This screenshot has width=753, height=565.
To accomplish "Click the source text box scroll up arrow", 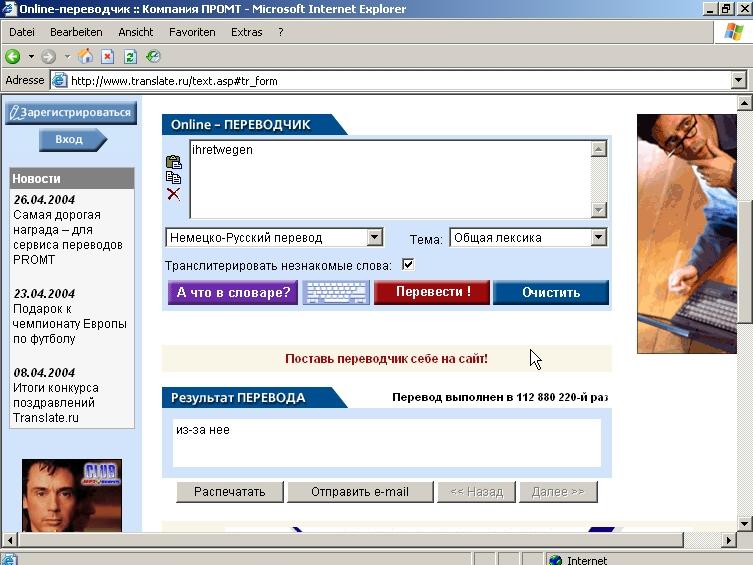I will (598, 149).
